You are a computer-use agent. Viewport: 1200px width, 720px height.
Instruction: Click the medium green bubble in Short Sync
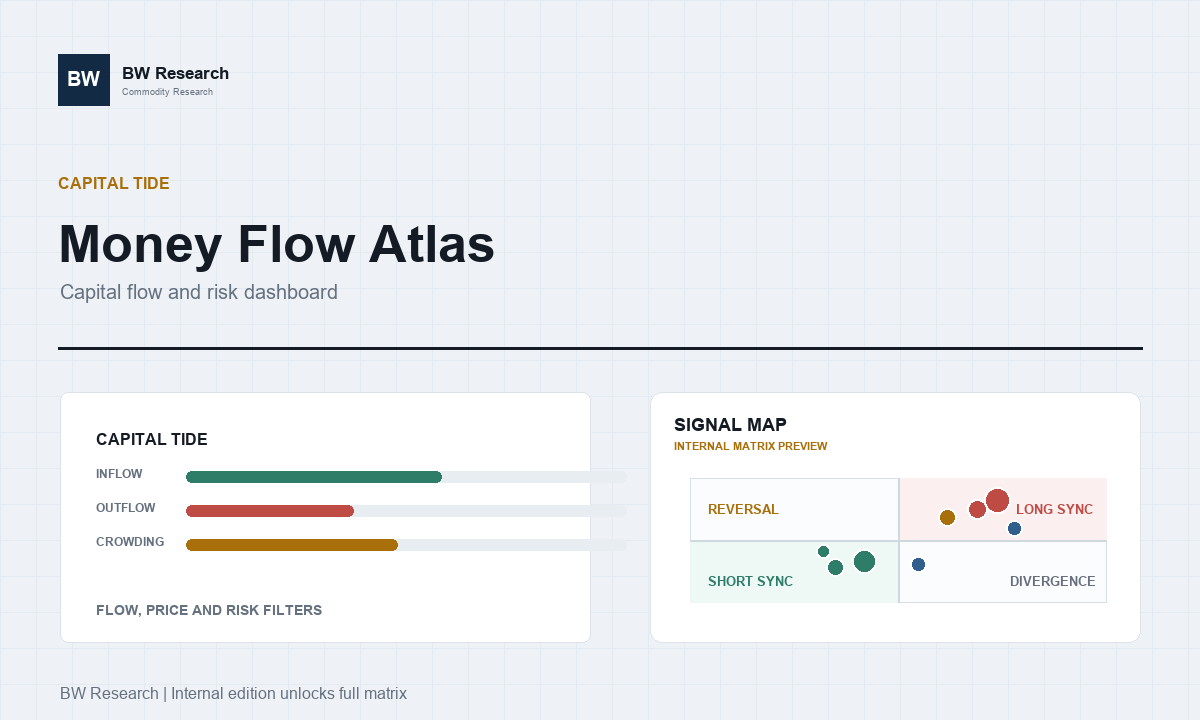coord(835,568)
